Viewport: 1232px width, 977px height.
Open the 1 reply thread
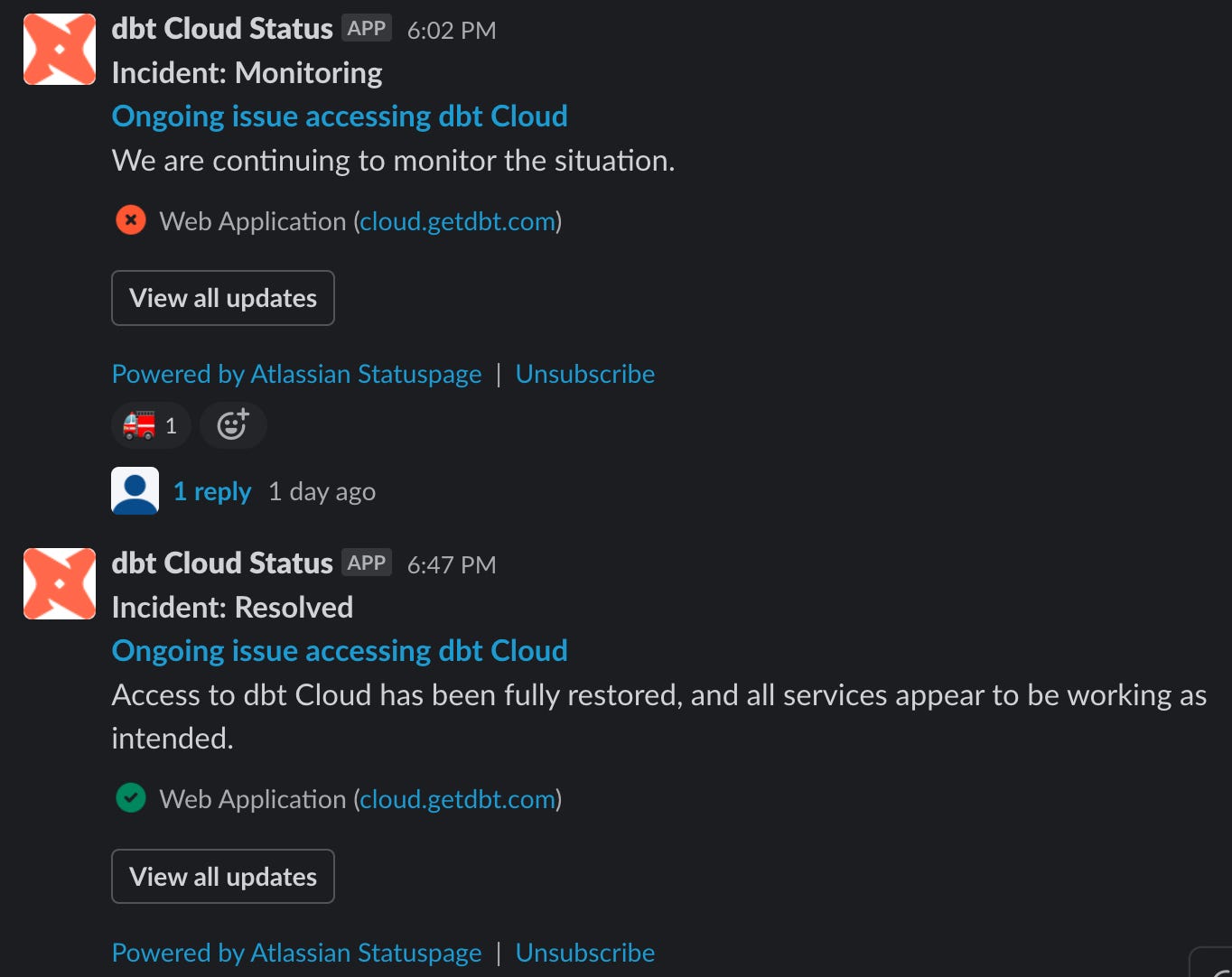pos(212,490)
